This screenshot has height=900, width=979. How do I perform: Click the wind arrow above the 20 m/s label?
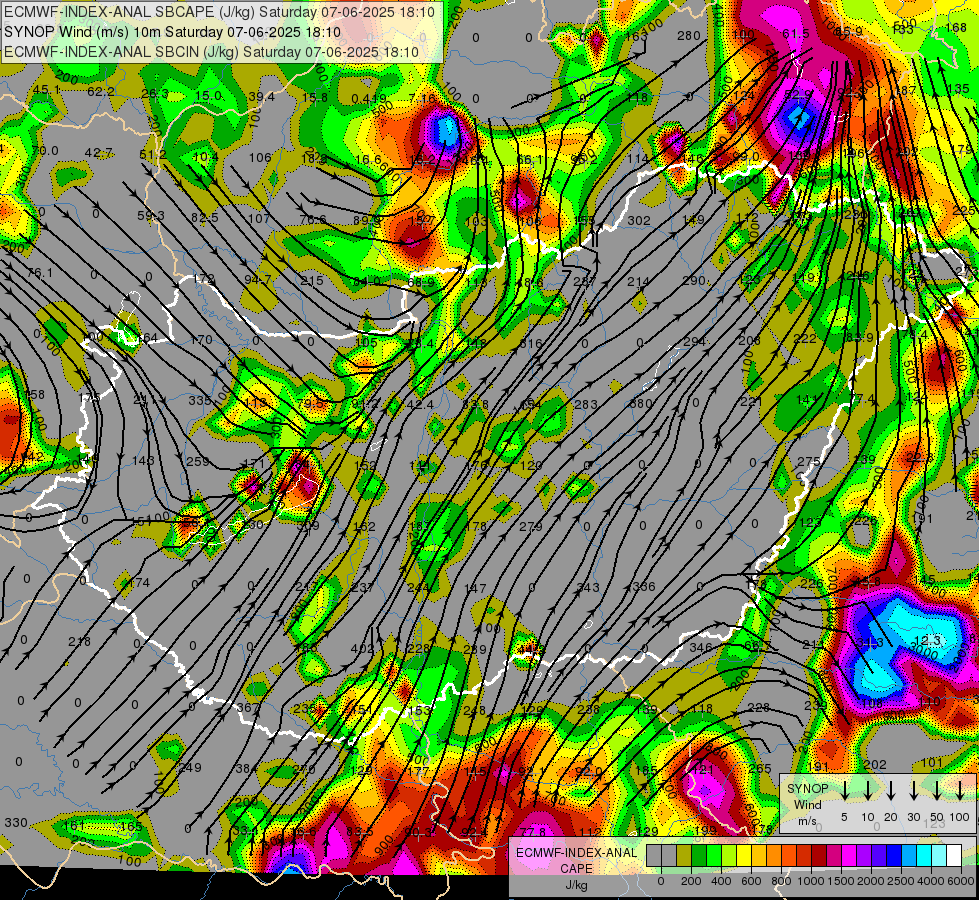tap(891, 789)
